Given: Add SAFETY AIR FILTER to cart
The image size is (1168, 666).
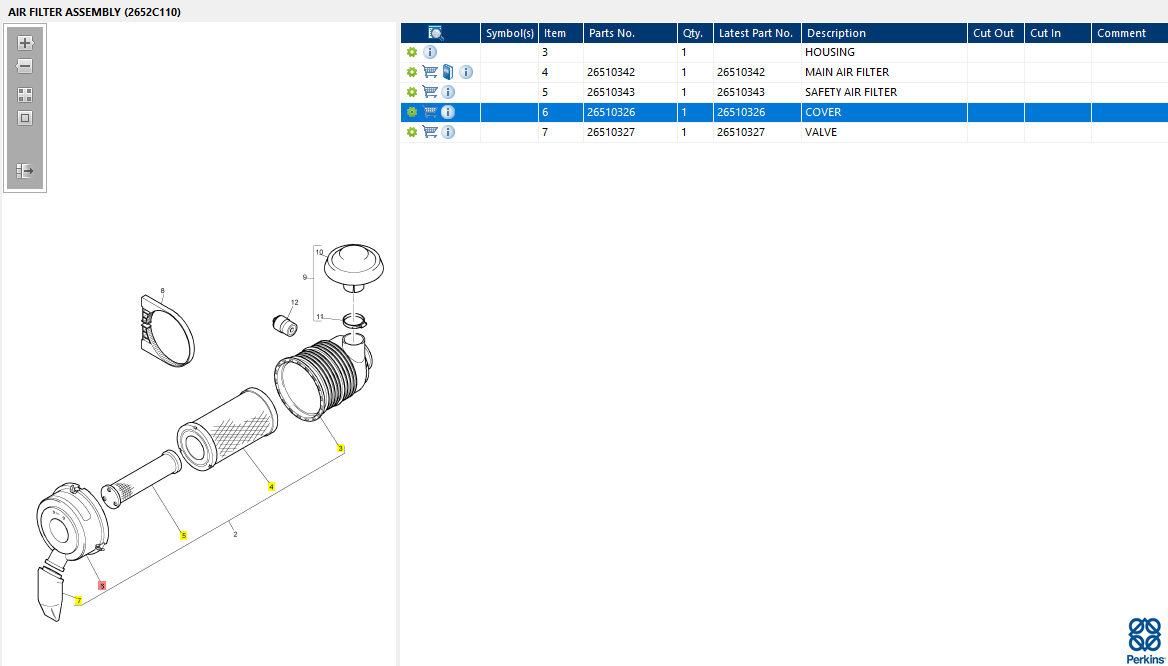Looking at the screenshot, I should (x=430, y=92).
